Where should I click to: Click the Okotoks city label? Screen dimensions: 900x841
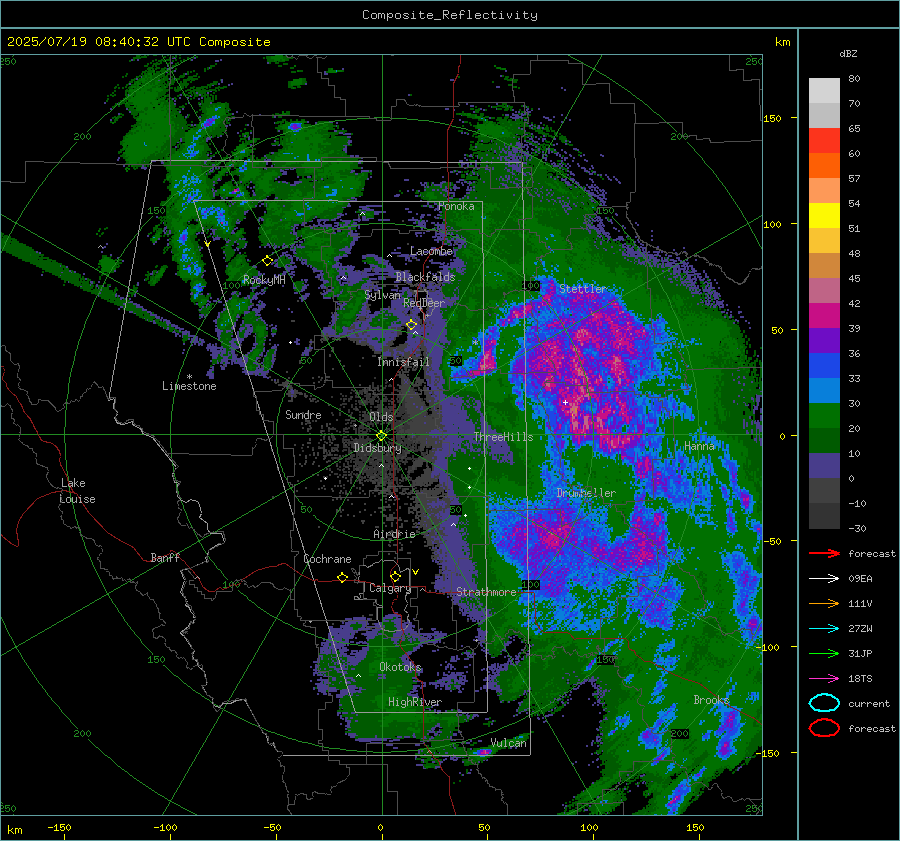pos(400,667)
